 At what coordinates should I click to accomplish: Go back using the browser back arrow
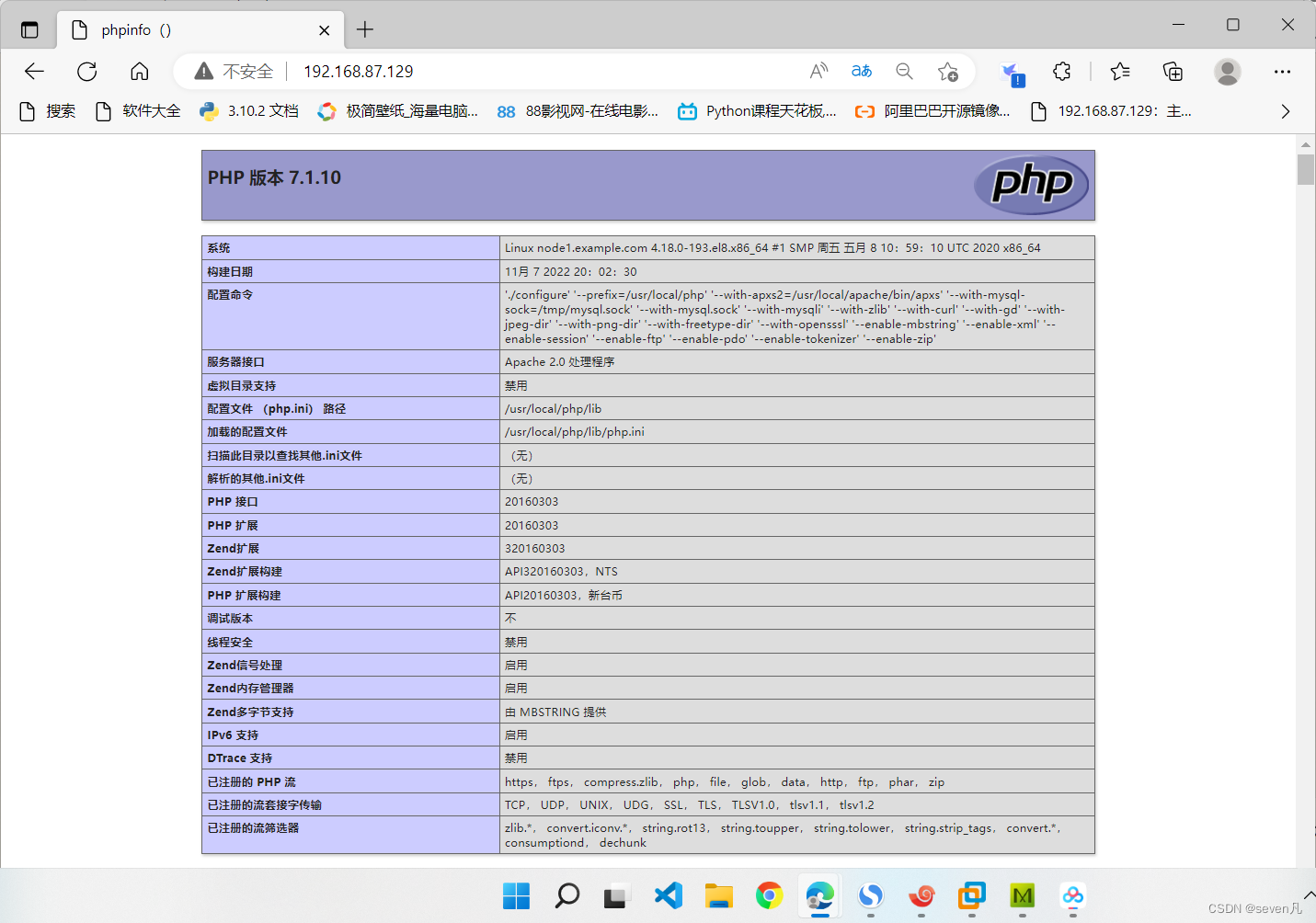coord(34,72)
